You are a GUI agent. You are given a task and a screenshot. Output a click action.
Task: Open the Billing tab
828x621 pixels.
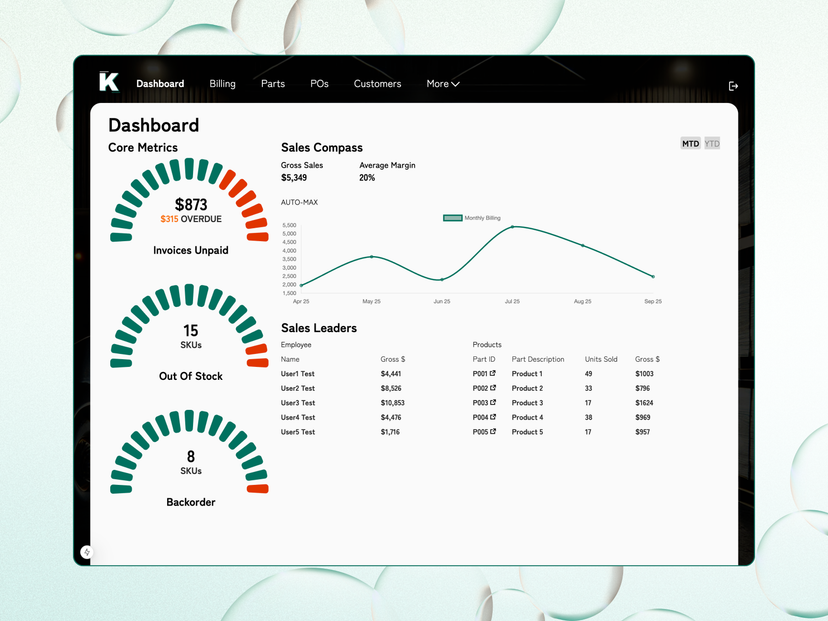(222, 84)
